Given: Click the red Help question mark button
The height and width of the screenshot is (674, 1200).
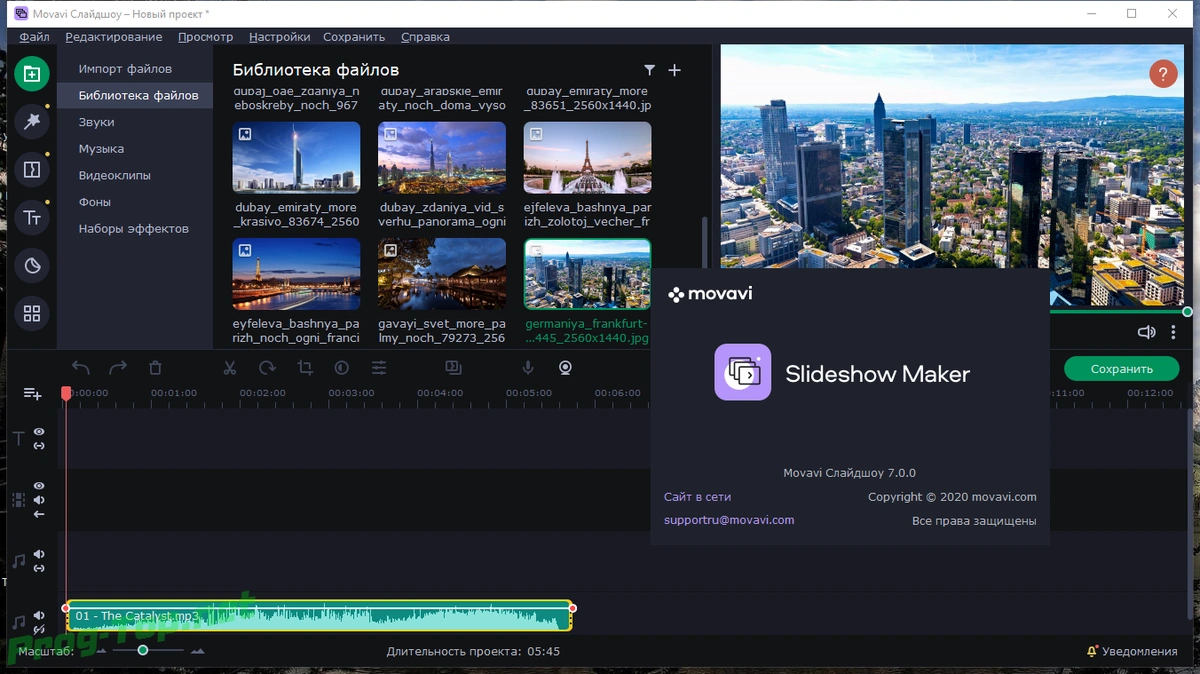Looking at the screenshot, I should [1163, 74].
